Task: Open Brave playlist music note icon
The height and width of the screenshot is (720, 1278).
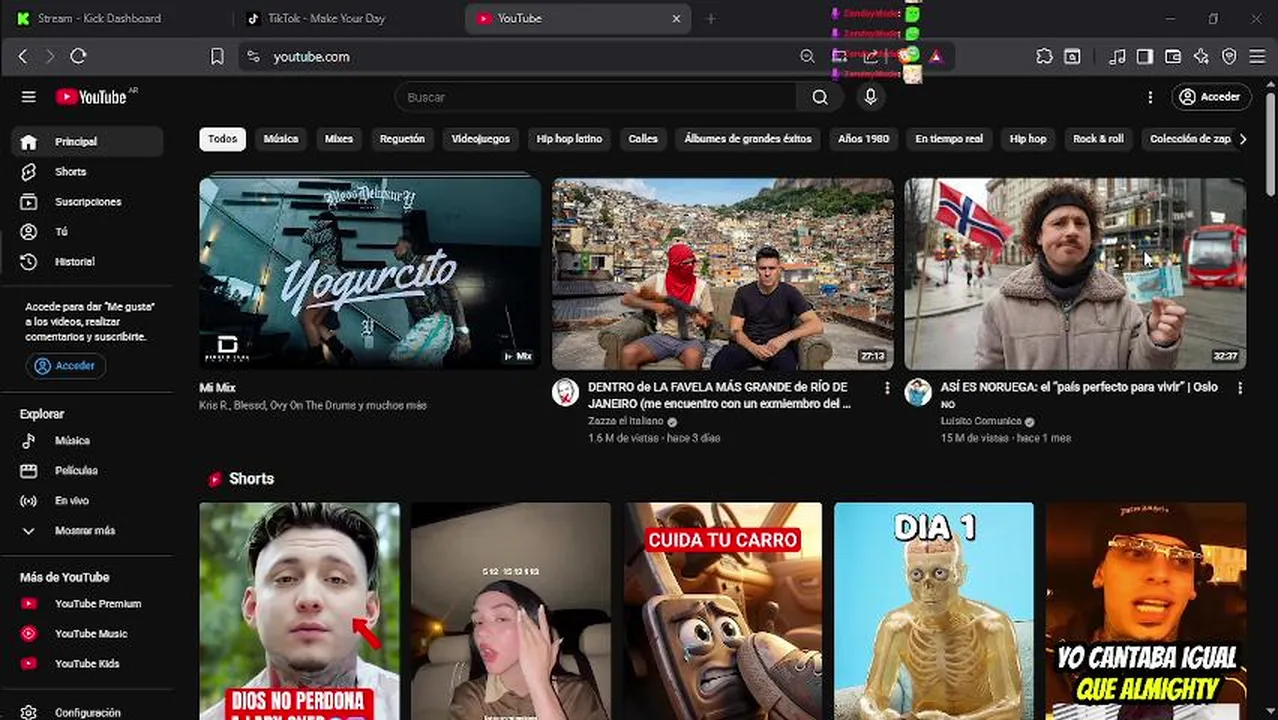Action: click(x=1117, y=57)
